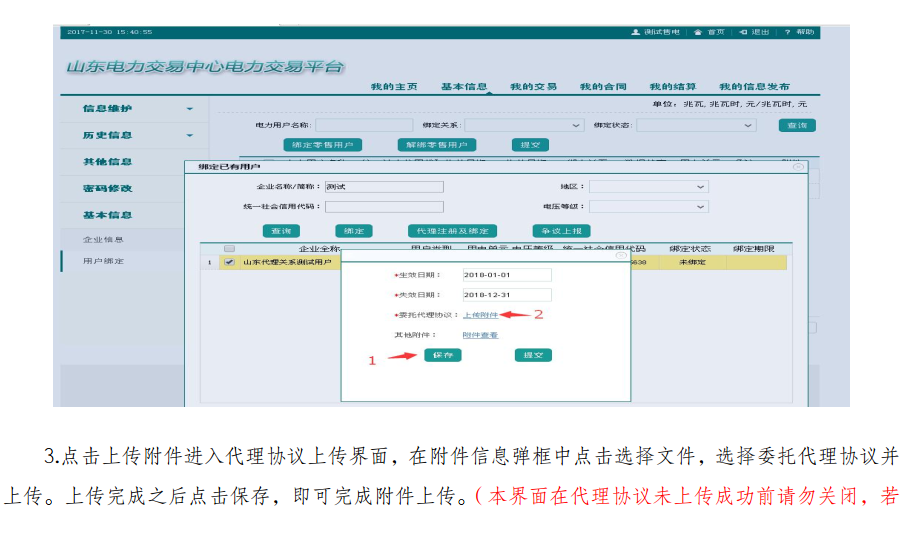903x554 pixels.
Task: Select 企业信息 in the sidebar
Action: pos(103,240)
